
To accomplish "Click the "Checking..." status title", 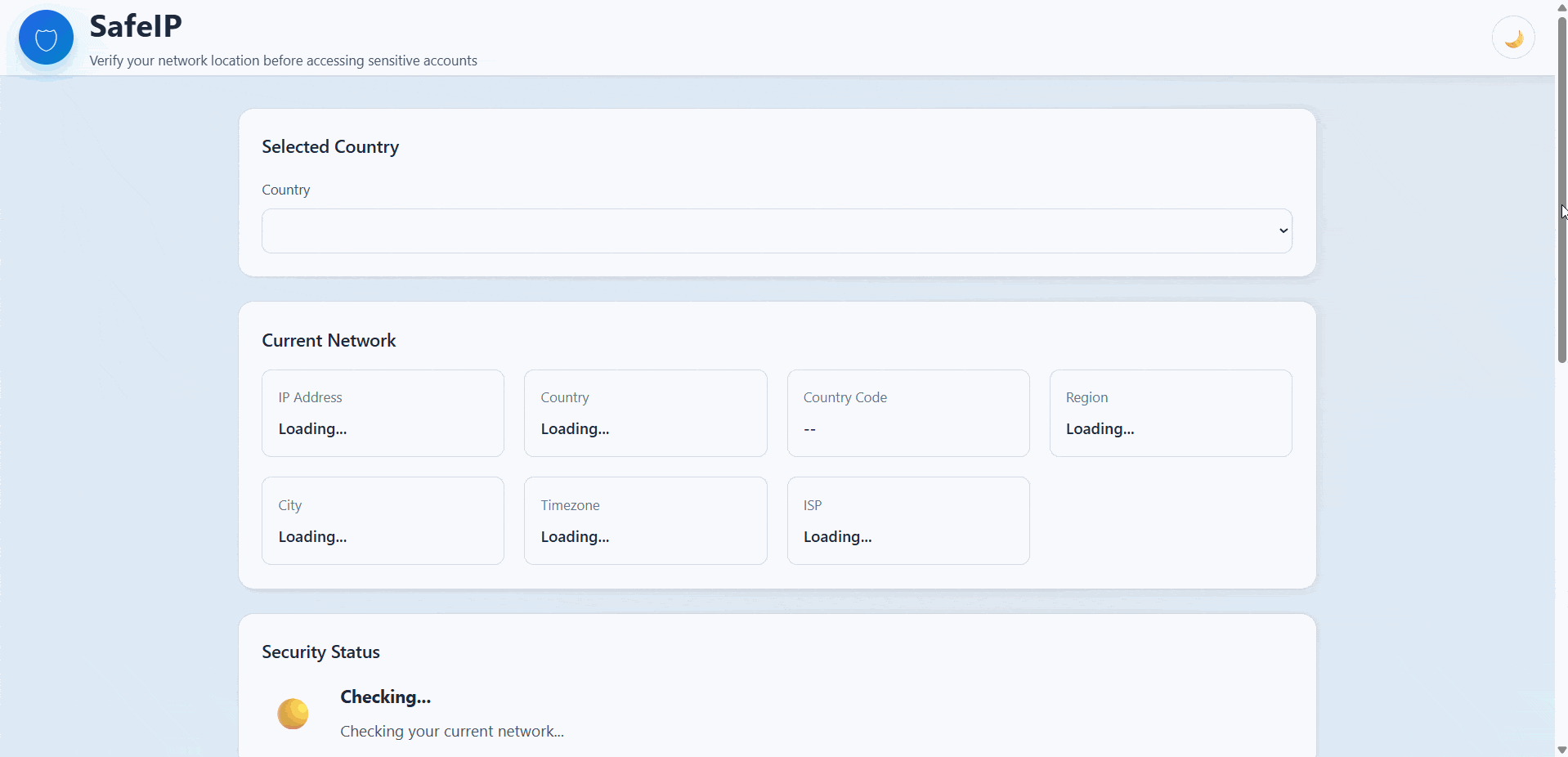I will [385, 697].
